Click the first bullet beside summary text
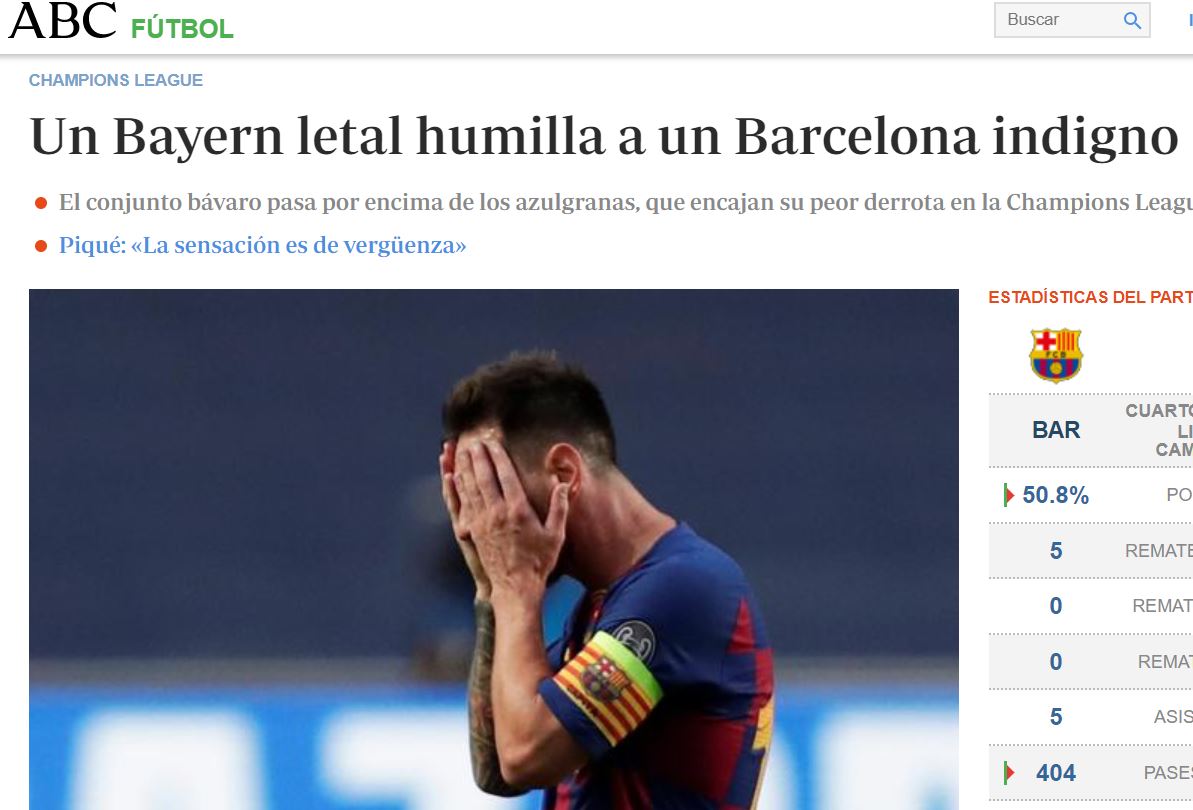Screen dimensions: 1193x810 click(41, 203)
